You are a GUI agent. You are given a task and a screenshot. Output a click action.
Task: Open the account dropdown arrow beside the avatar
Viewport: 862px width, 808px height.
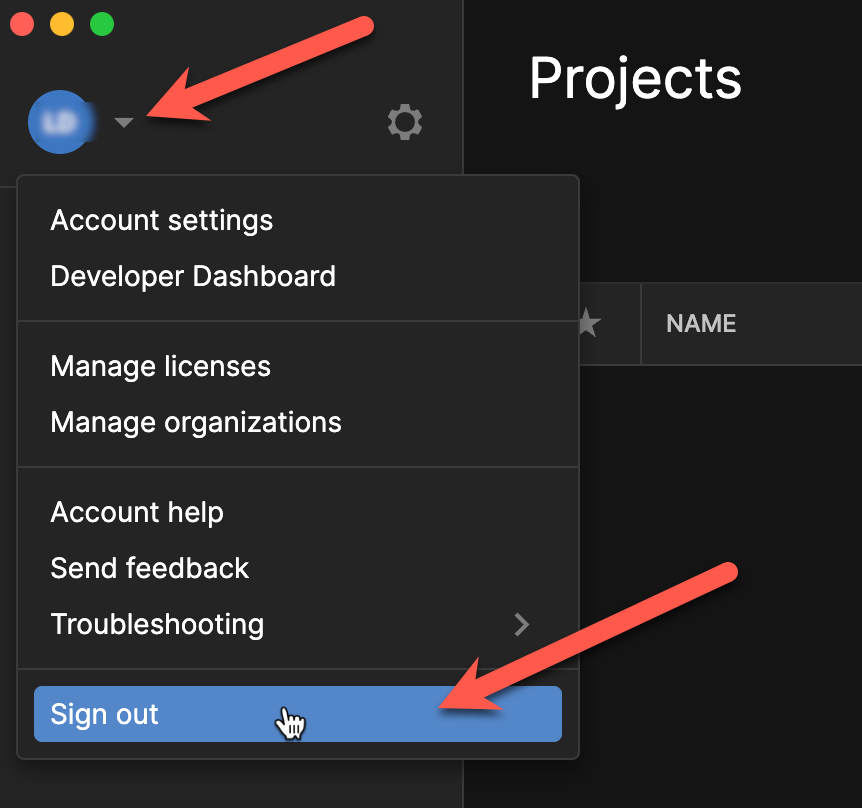[122, 123]
